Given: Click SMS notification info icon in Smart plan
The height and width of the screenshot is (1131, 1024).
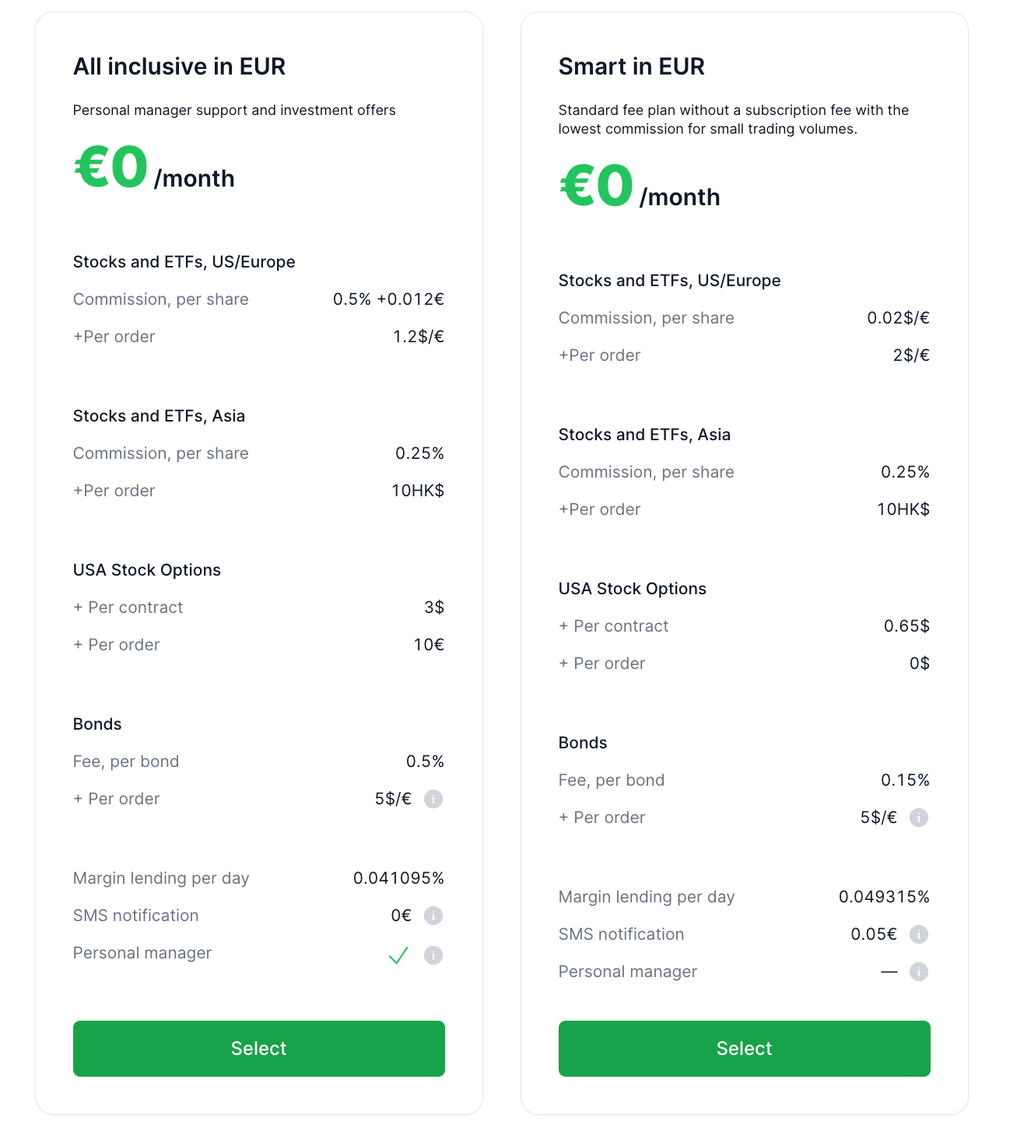Looking at the screenshot, I should (x=919, y=935).
